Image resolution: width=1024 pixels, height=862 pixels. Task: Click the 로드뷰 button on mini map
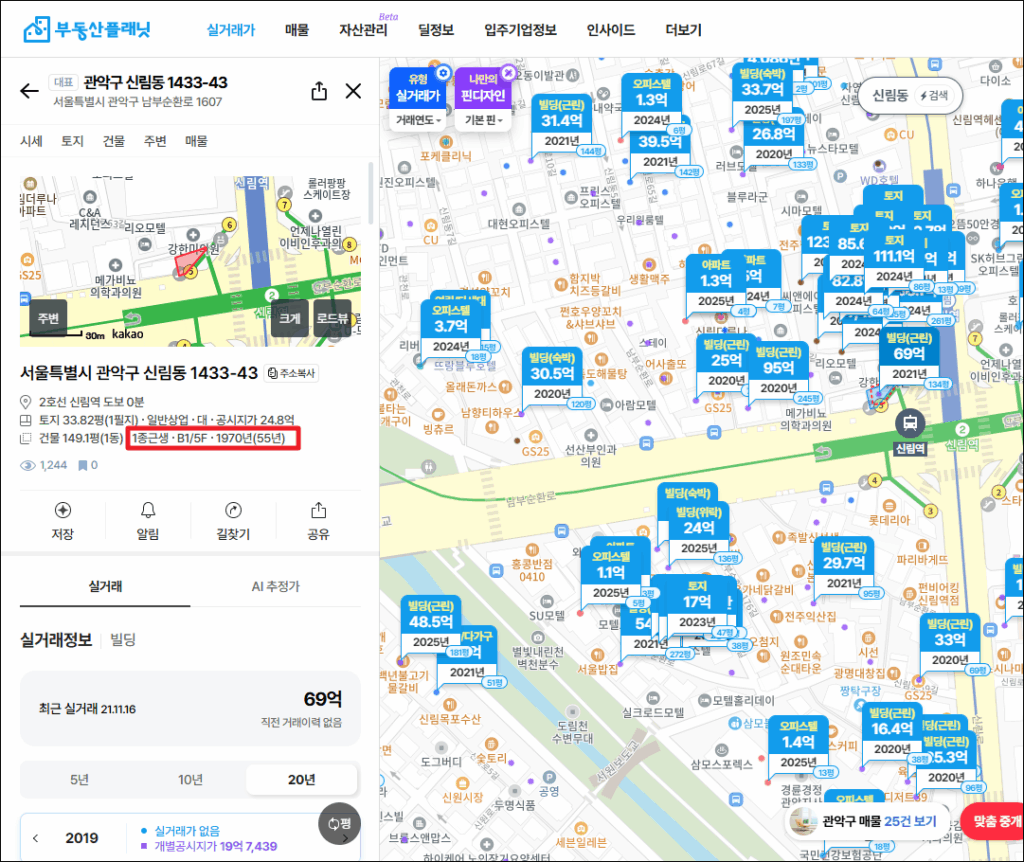pyautogui.click(x=332, y=319)
